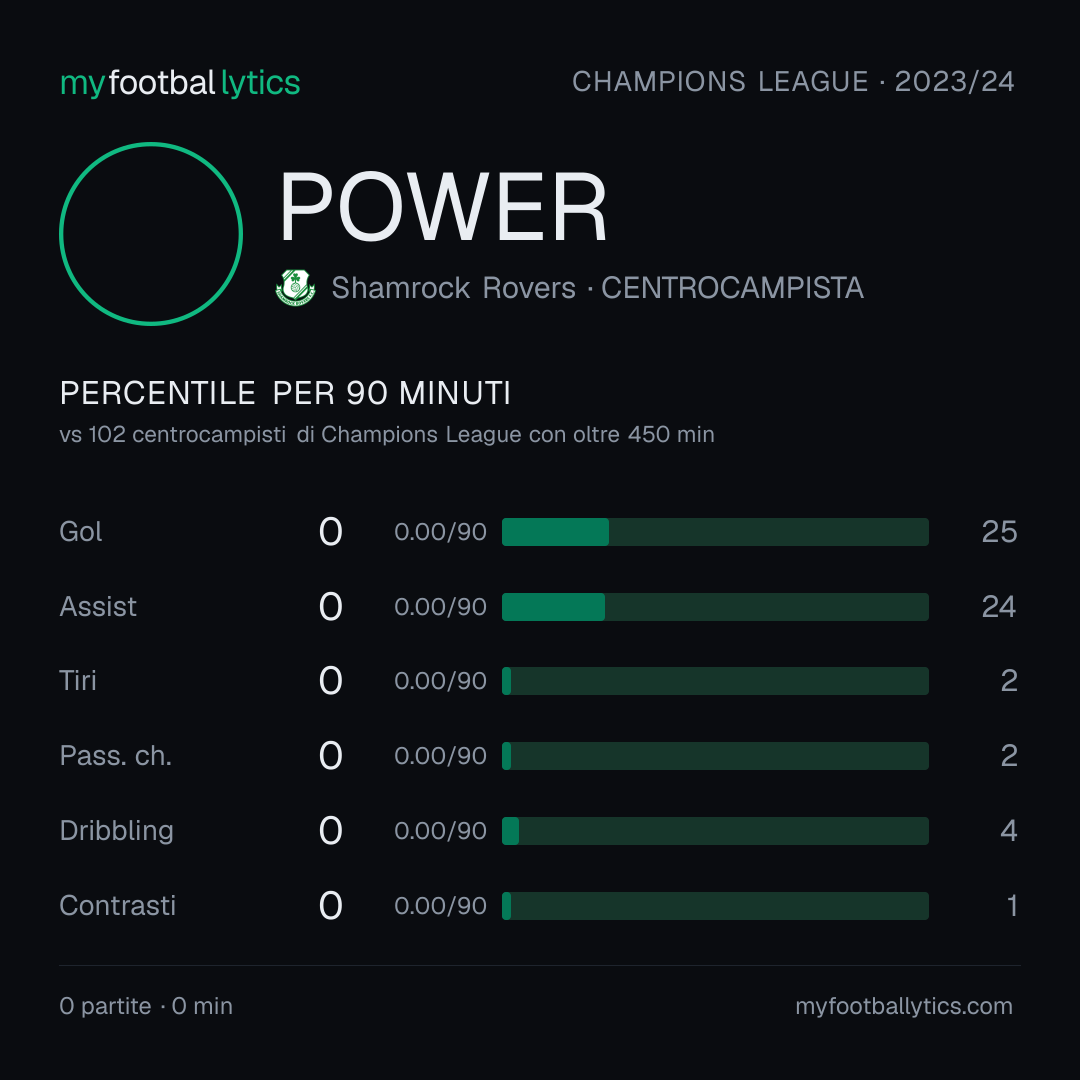Image resolution: width=1080 pixels, height=1080 pixels.
Task: Click the Percentile per 90 minuti heading
Action: click(x=285, y=393)
